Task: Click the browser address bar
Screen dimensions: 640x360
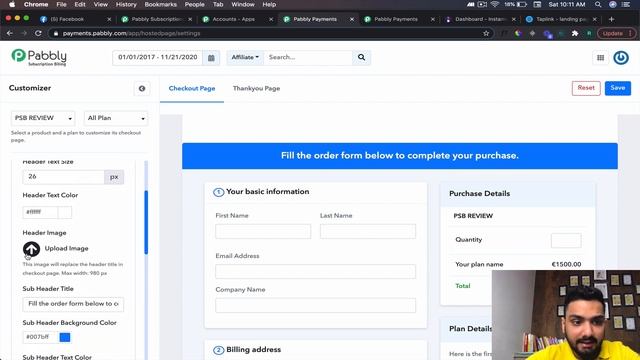Action: pos(269,33)
